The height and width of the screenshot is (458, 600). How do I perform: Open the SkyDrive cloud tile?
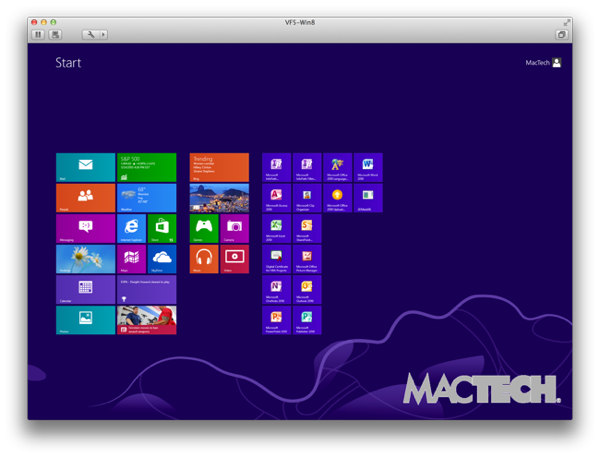point(161,260)
